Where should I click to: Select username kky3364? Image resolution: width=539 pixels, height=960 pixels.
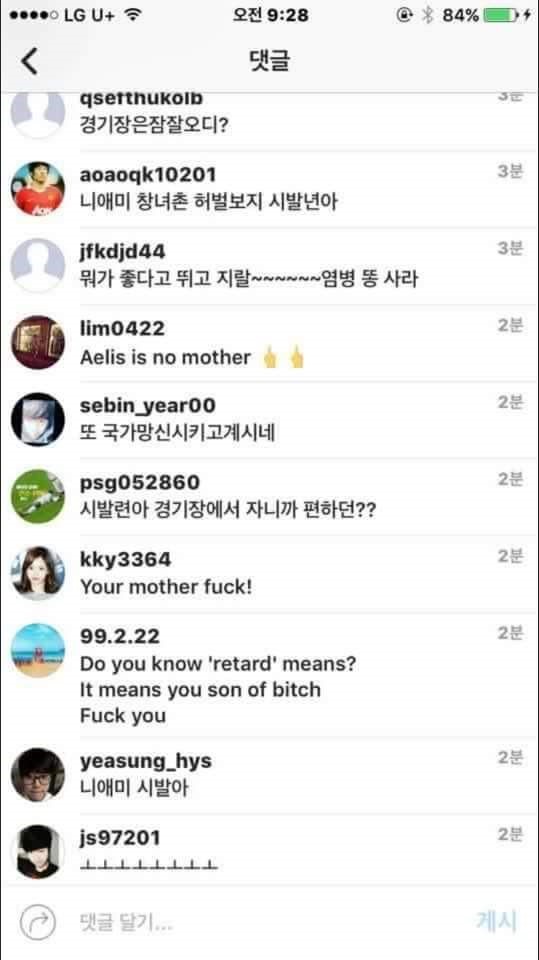126,560
